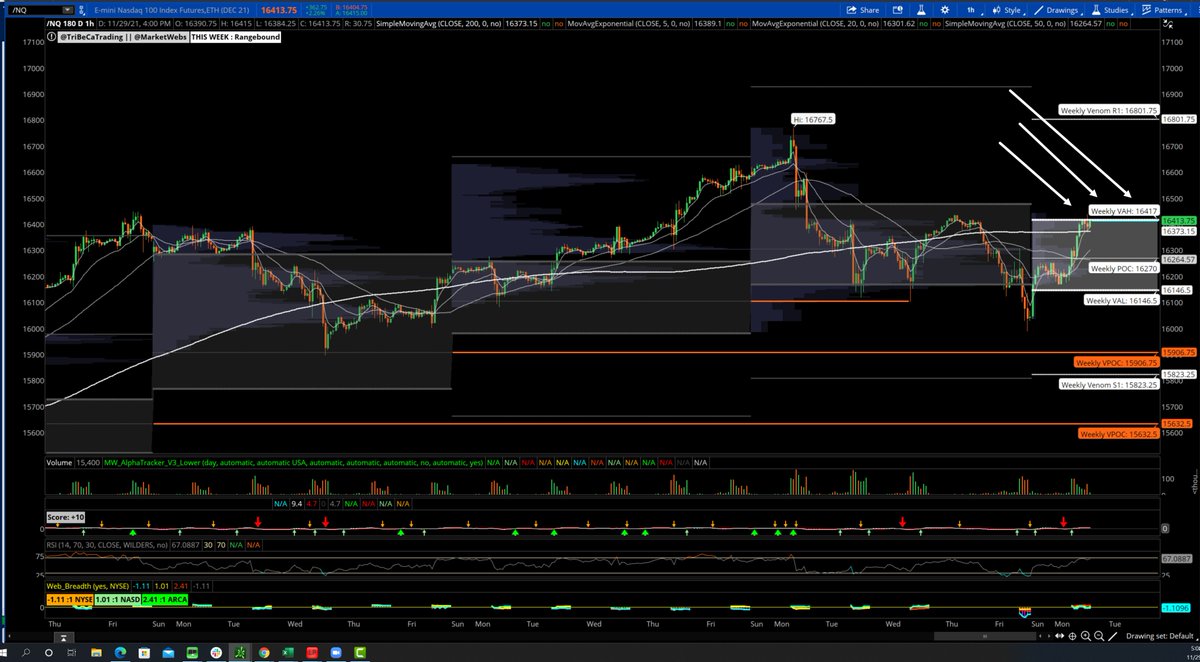Select the Studies flask icon in top toolbar
The image size is (1200, 662).
pos(1095,10)
